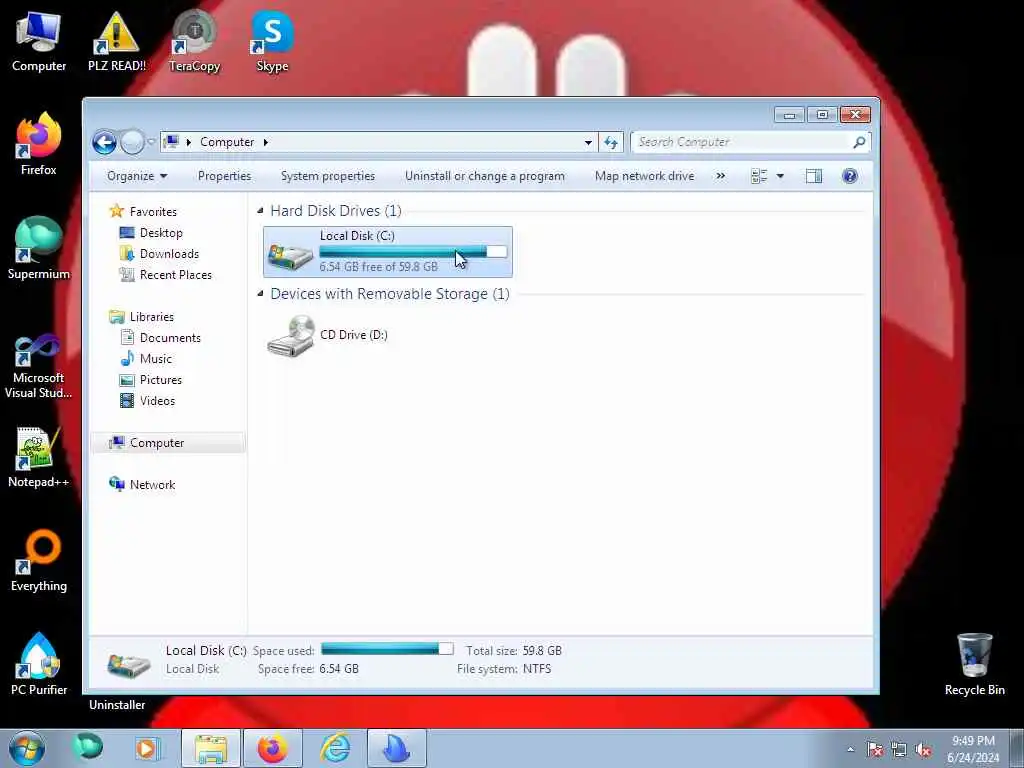Viewport: 1024px width, 768px height.
Task: Click the Space used bar in details pane
Action: point(387,648)
